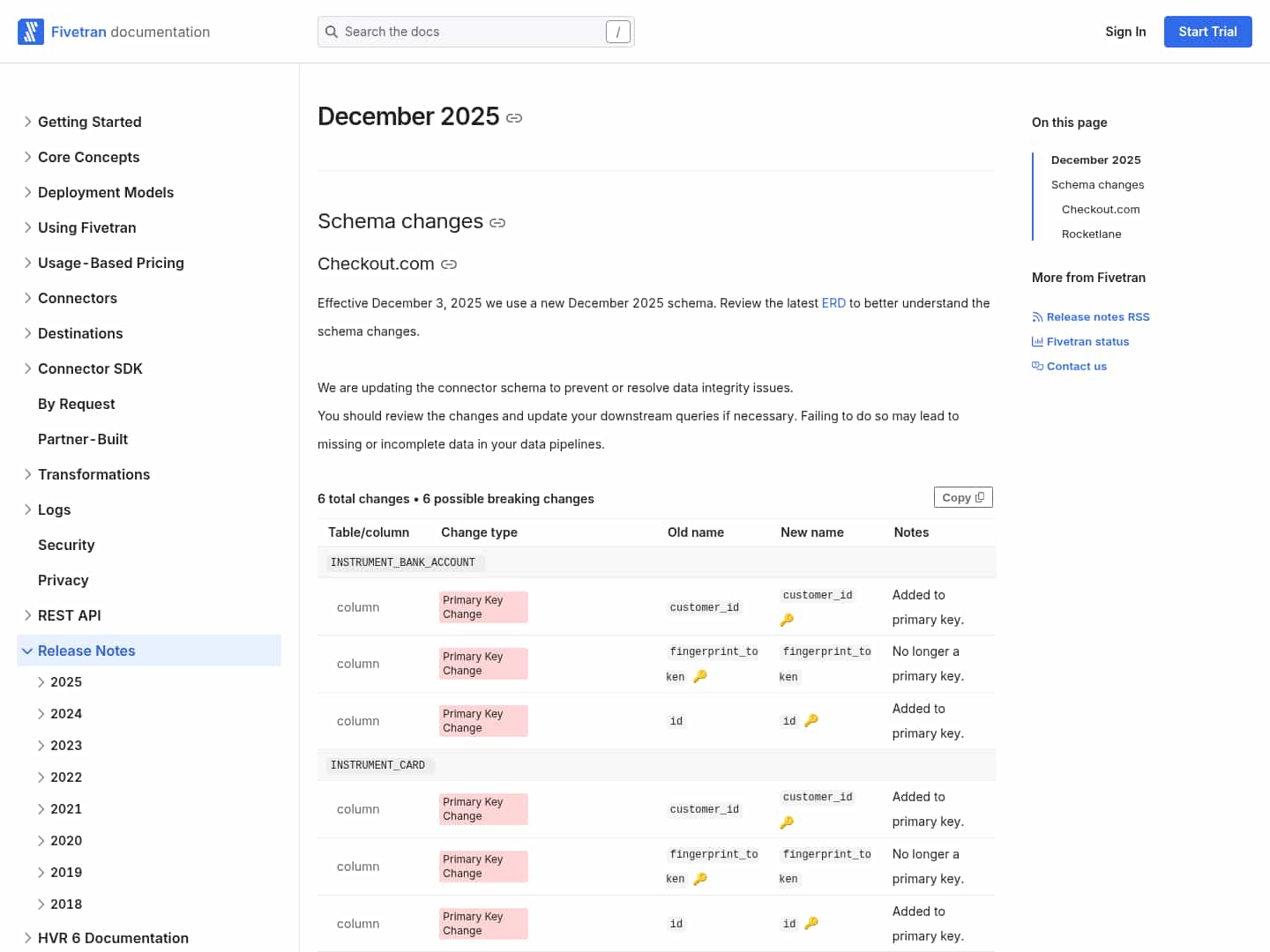Image resolution: width=1270 pixels, height=952 pixels.
Task: Copy the schema changes table
Action: 962,498
